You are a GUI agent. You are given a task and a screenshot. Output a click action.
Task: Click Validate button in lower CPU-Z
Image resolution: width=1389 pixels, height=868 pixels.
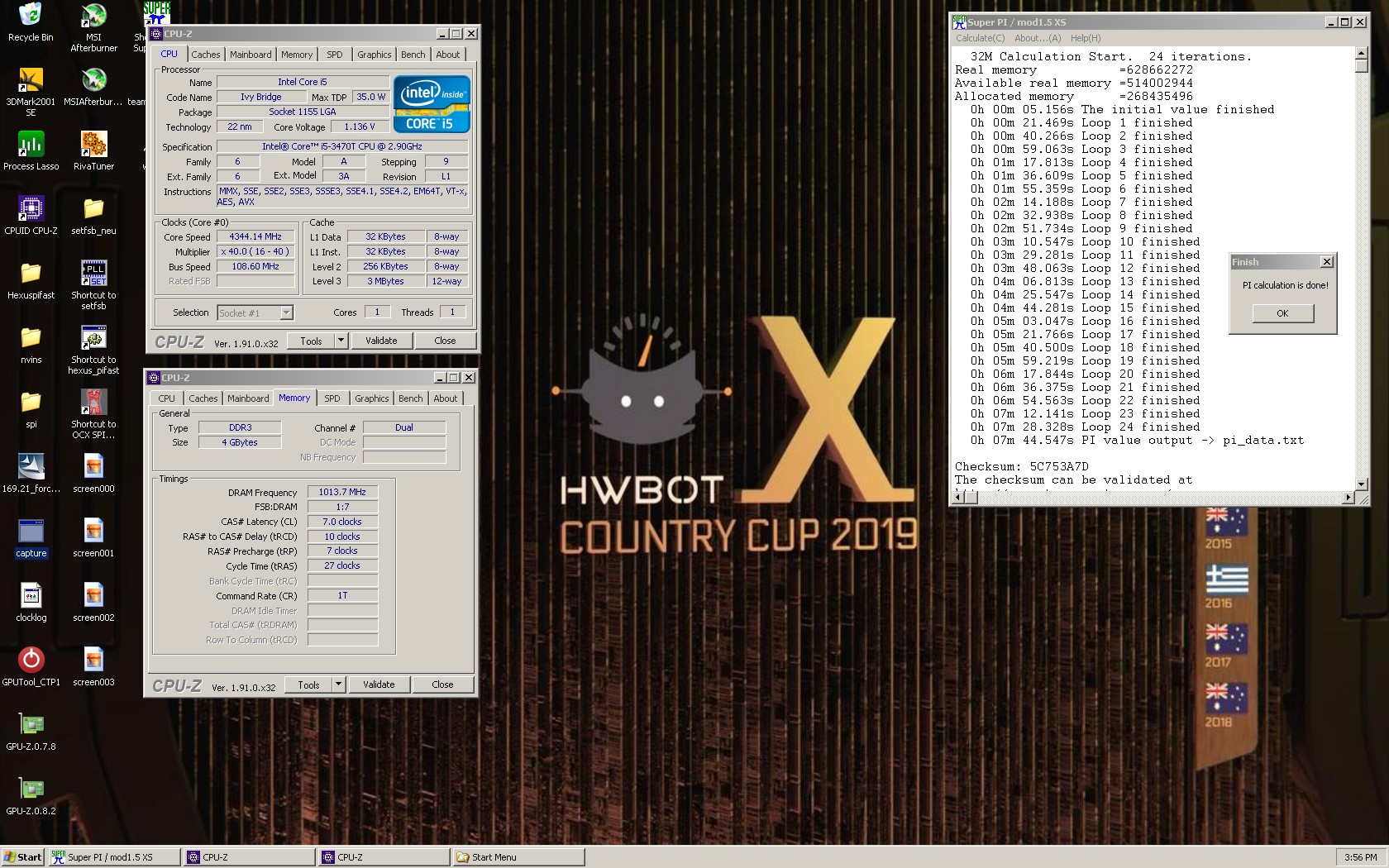379,684
